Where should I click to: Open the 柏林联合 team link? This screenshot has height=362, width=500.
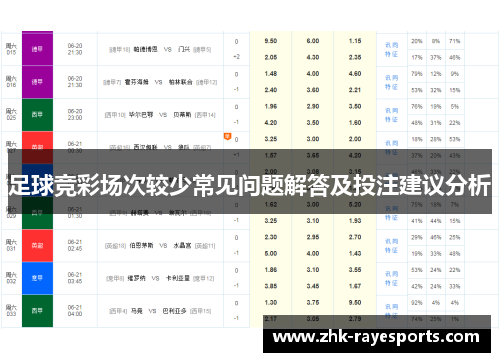tap(180, 82)
